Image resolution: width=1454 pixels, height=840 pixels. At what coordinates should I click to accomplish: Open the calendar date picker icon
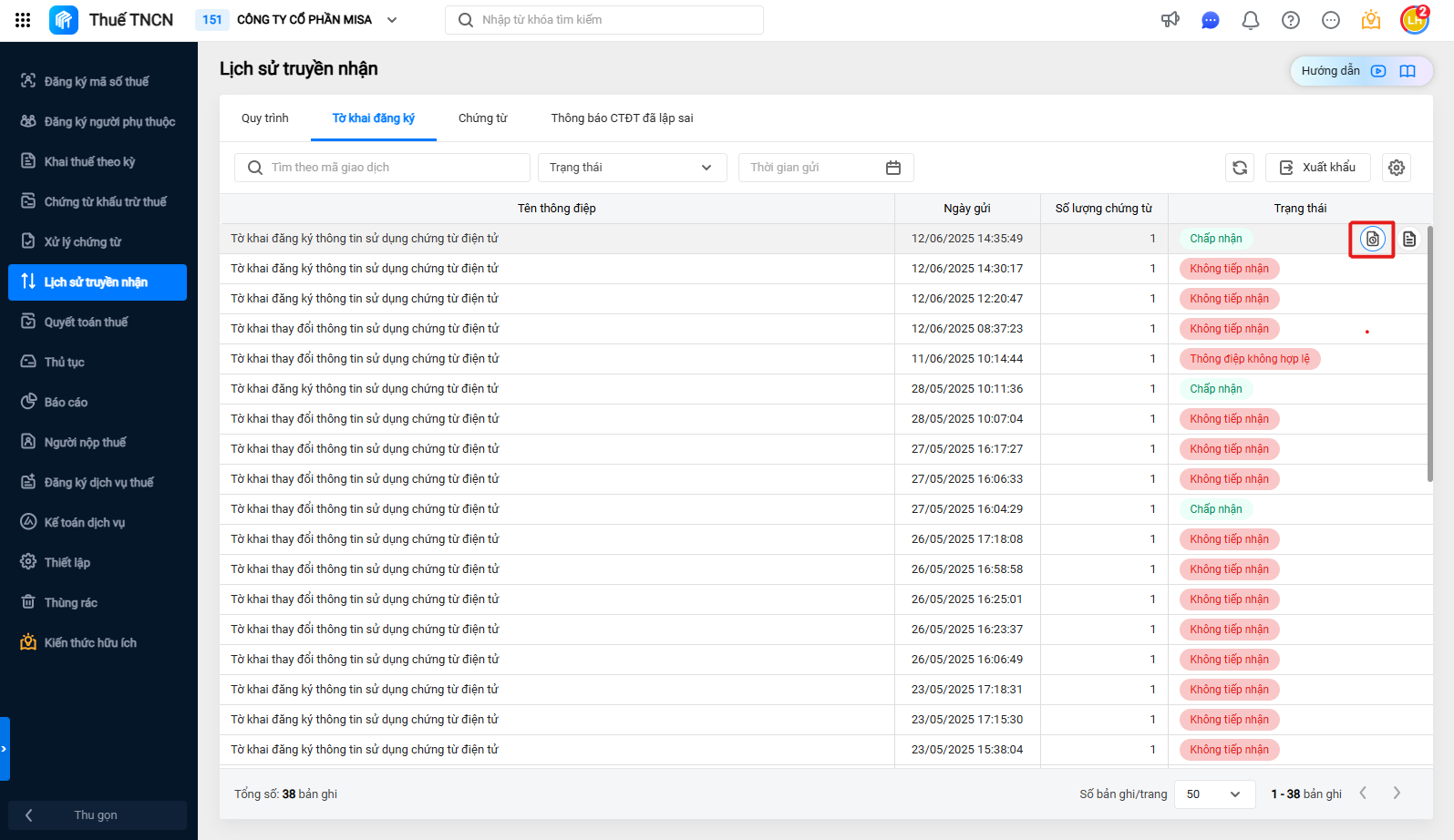893,168
